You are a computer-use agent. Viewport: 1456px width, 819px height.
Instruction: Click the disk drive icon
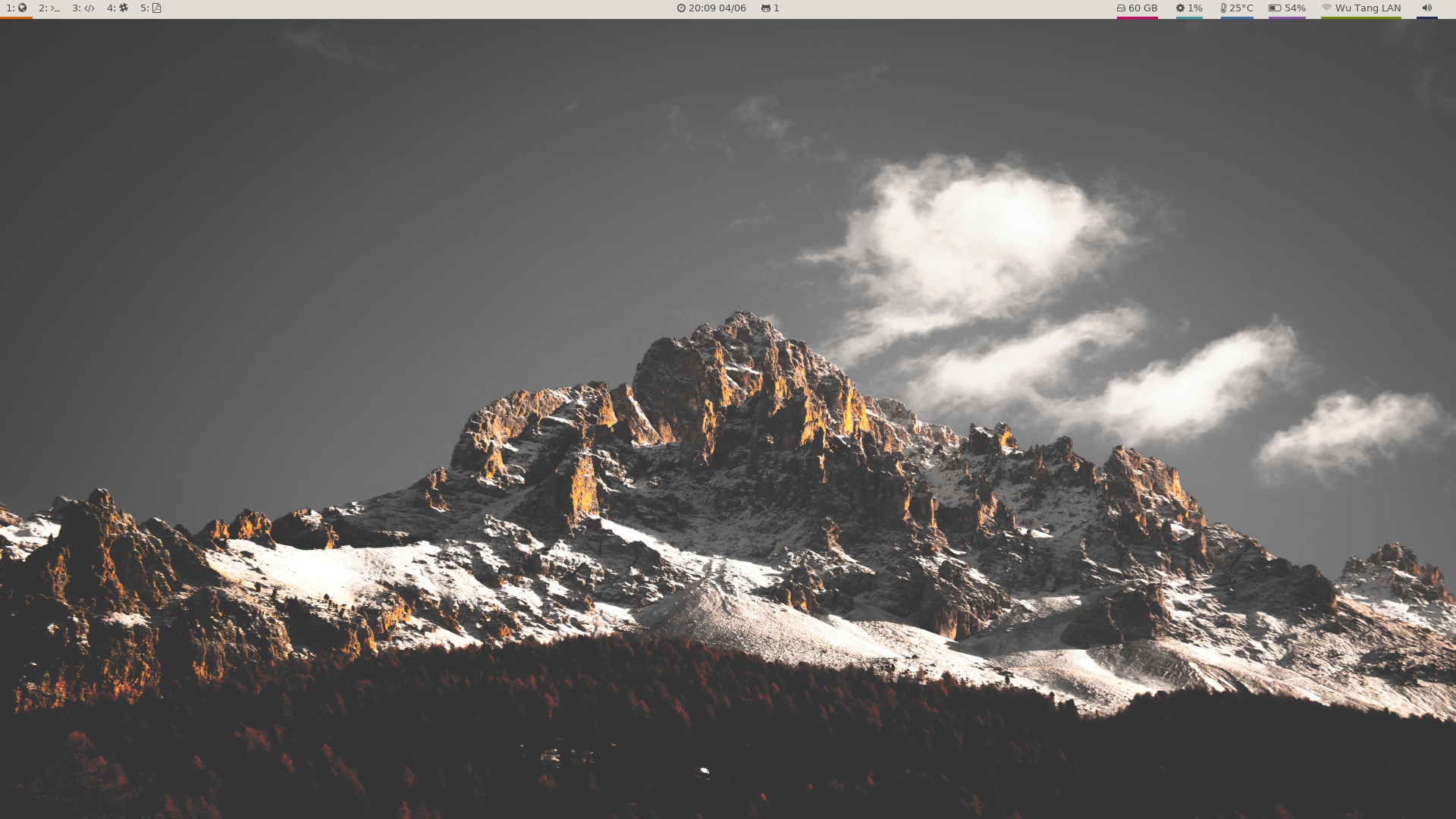pyautogui.click(x=1121, y=8)
